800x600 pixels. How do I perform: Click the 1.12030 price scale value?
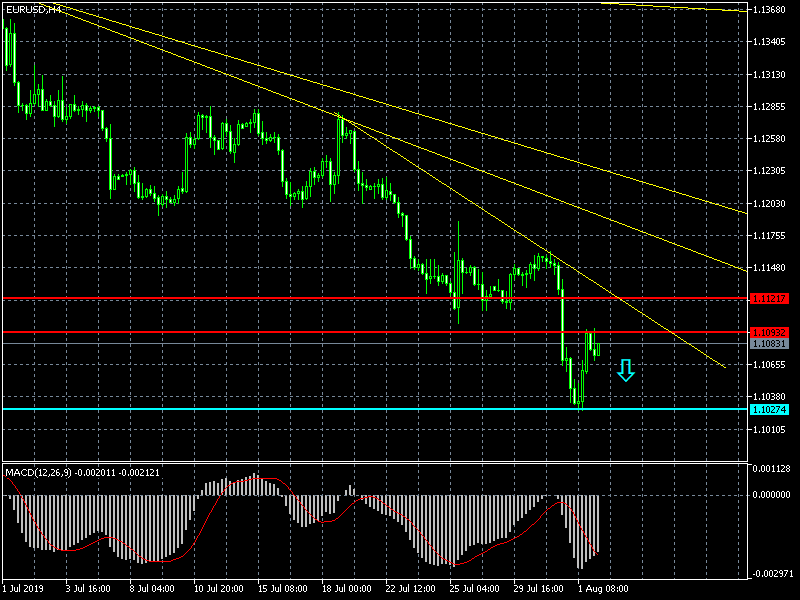pyautogui.click(x=769, y=204)
